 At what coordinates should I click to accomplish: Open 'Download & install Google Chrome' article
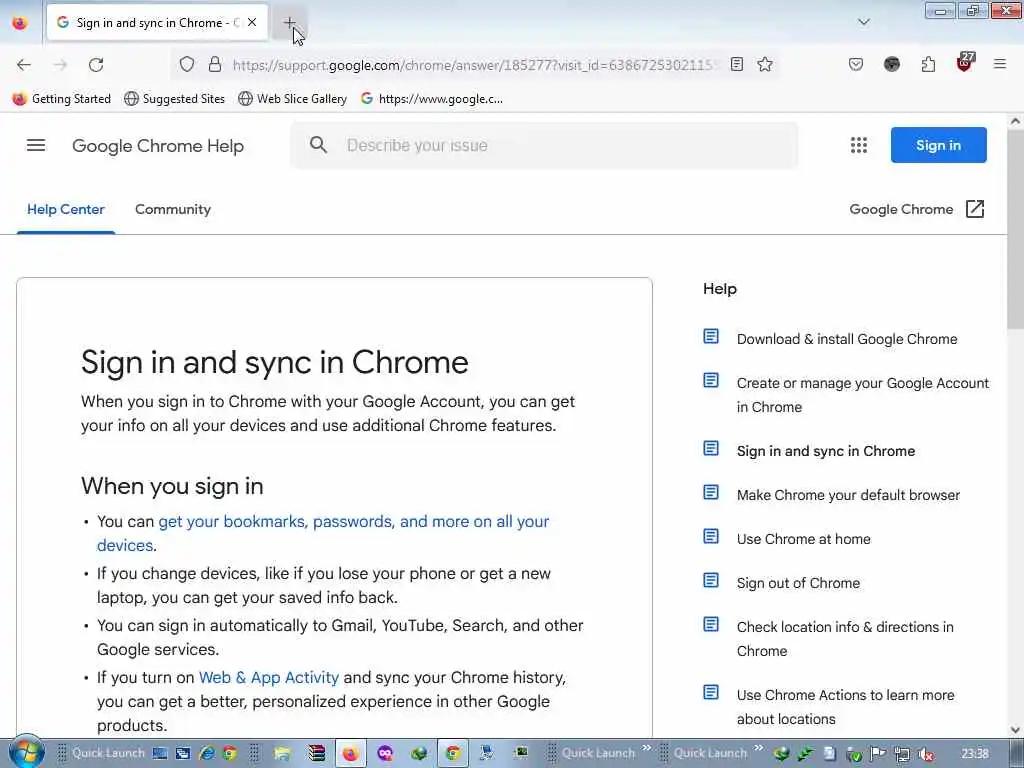[x=847, y=339]
